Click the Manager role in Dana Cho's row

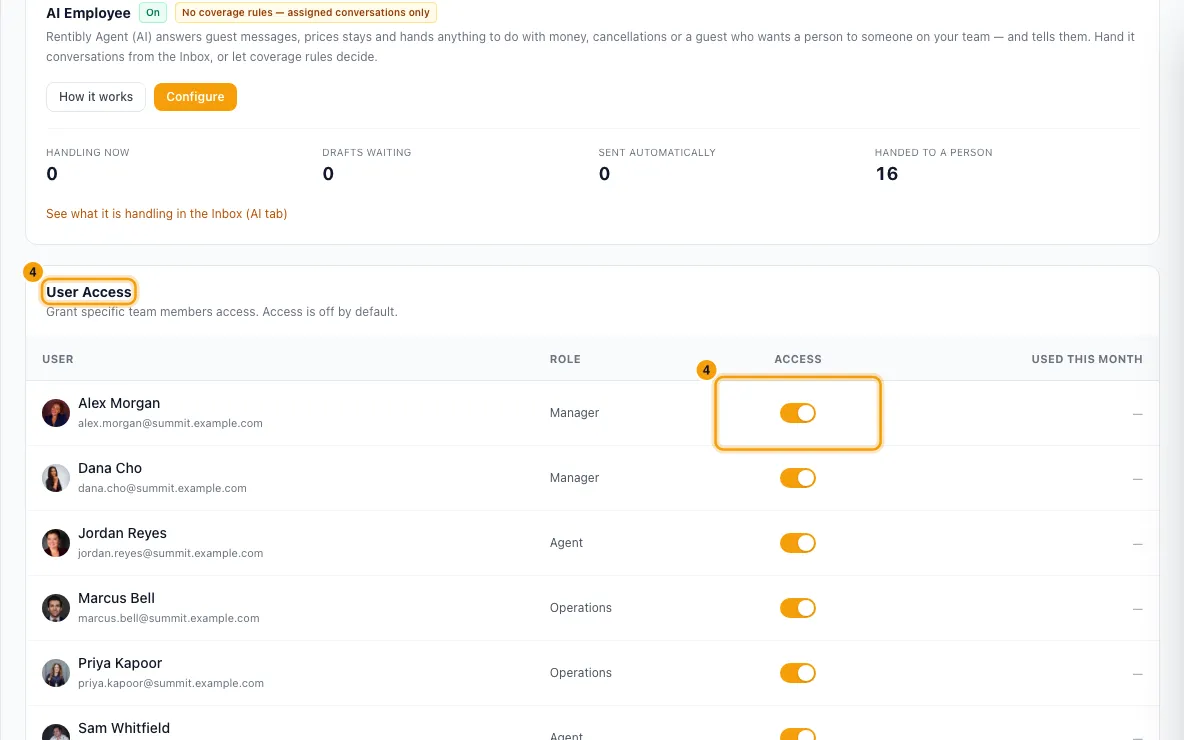coord(575,478)
